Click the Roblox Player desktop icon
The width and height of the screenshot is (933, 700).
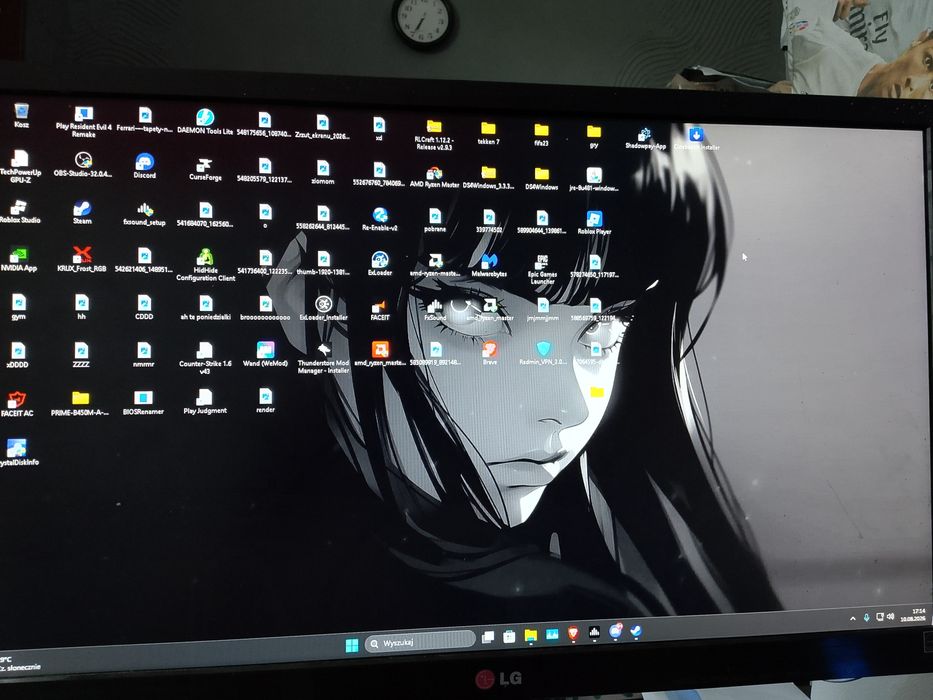point(594,223)
